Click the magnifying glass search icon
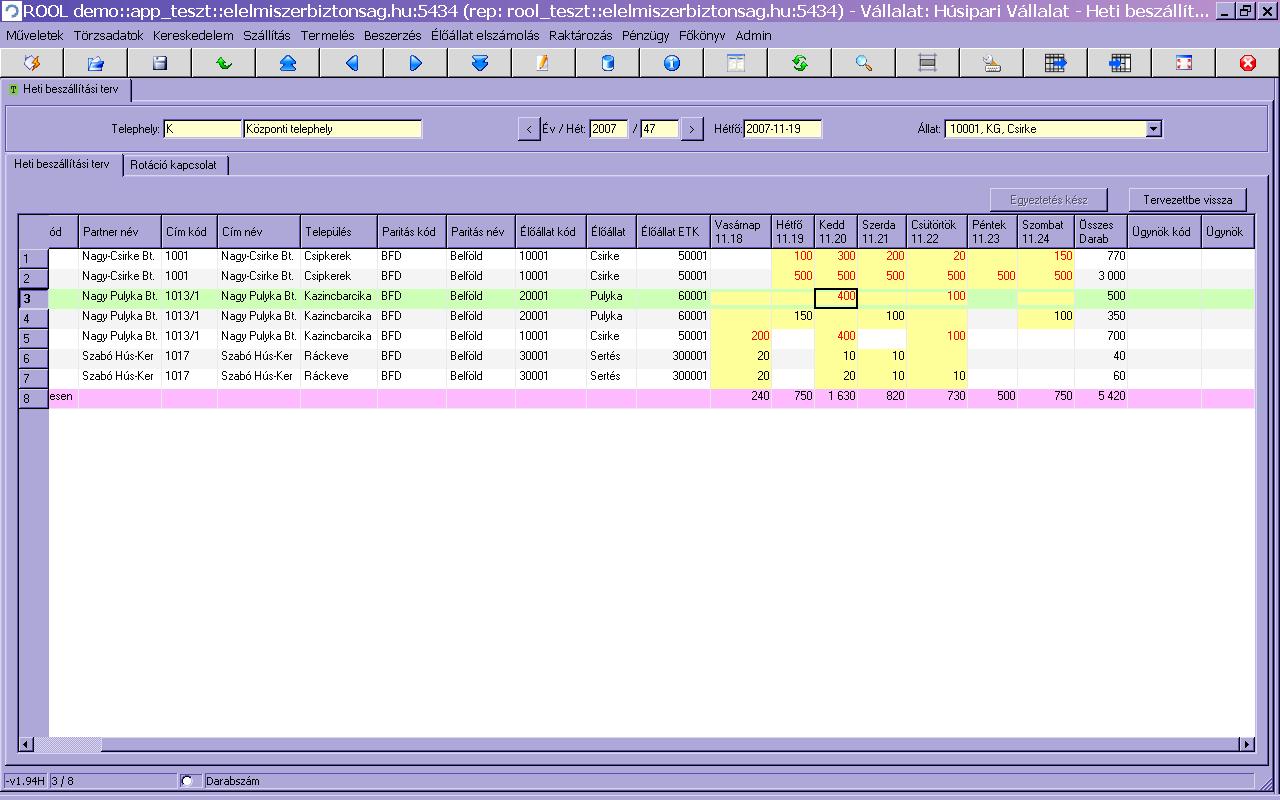This screenshot has width=1280, height=800. click(864, 63)
